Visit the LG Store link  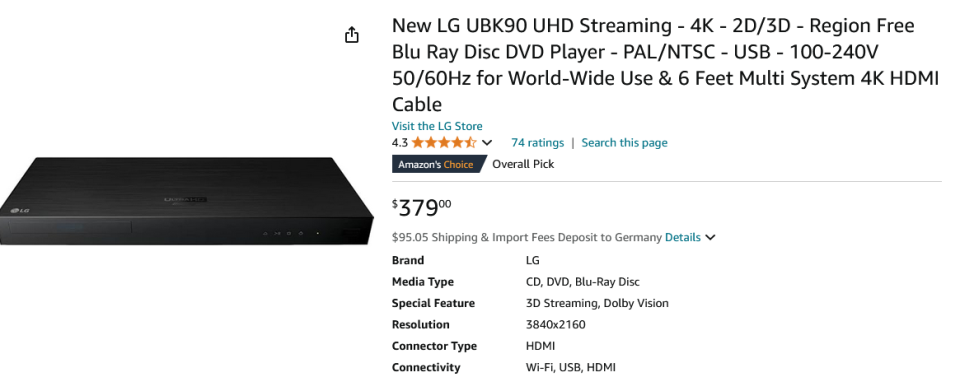(437, 126)
